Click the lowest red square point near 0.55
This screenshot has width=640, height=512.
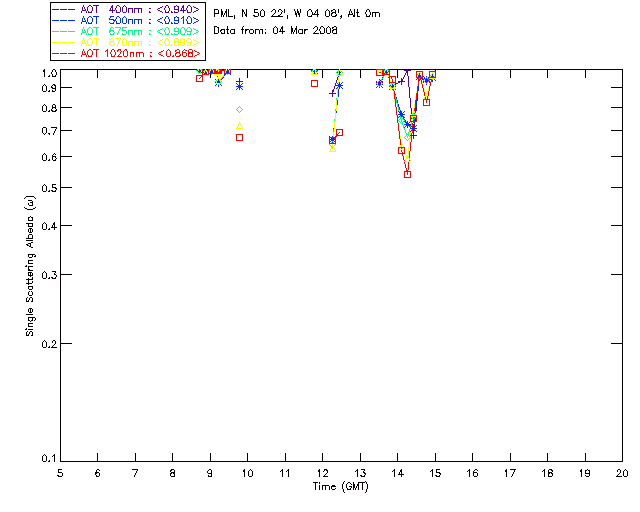tap(407, 174)
